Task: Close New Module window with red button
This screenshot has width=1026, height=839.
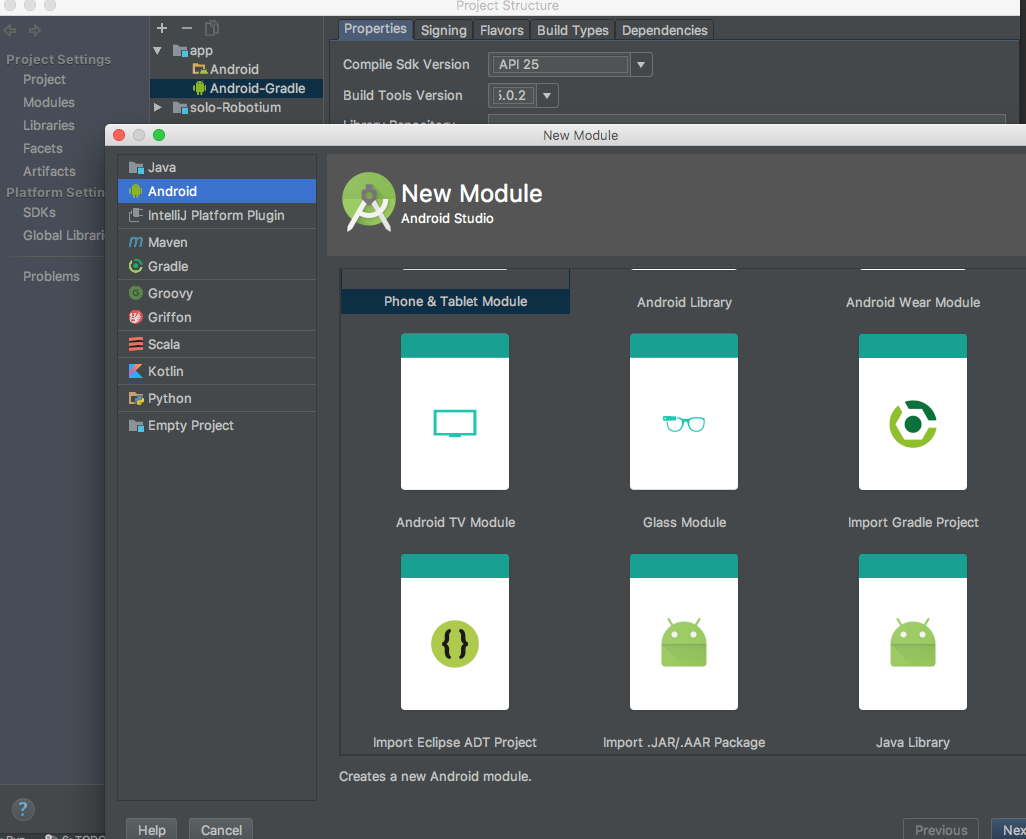Action: (x=119, y=135)
